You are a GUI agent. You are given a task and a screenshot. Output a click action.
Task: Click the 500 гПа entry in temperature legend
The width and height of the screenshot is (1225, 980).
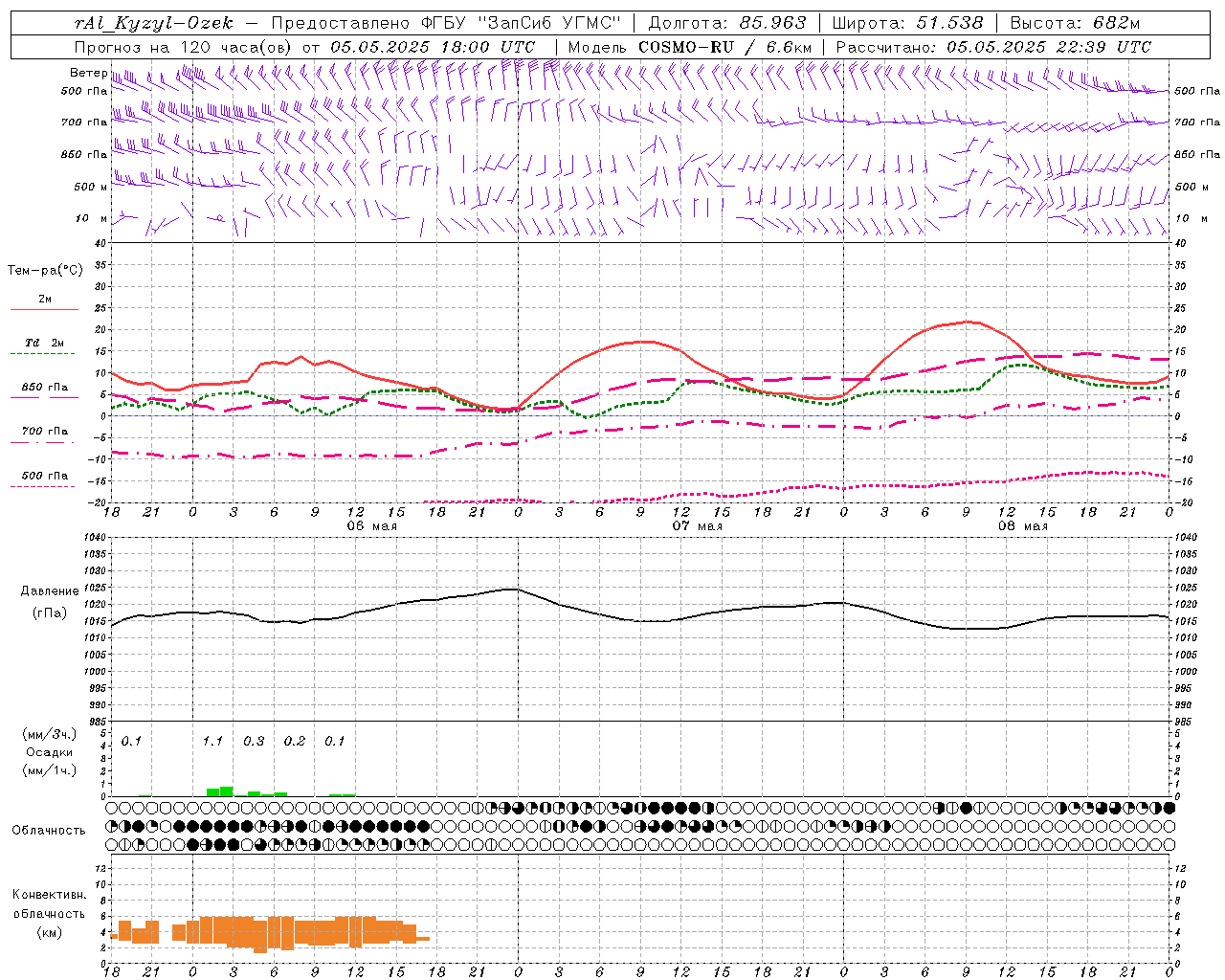45,475
